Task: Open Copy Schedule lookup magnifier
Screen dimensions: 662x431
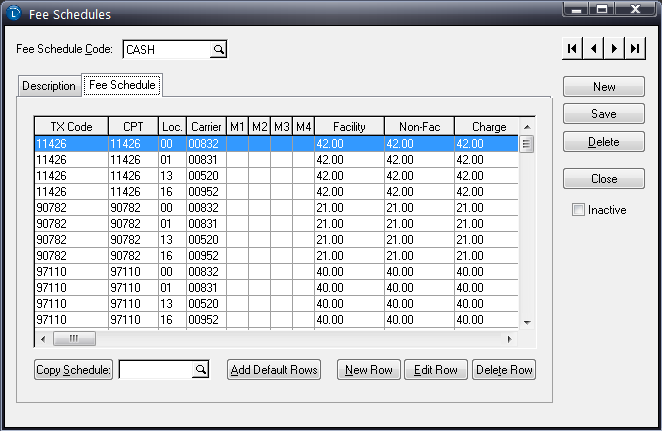Action: click(x=201, y=370)
